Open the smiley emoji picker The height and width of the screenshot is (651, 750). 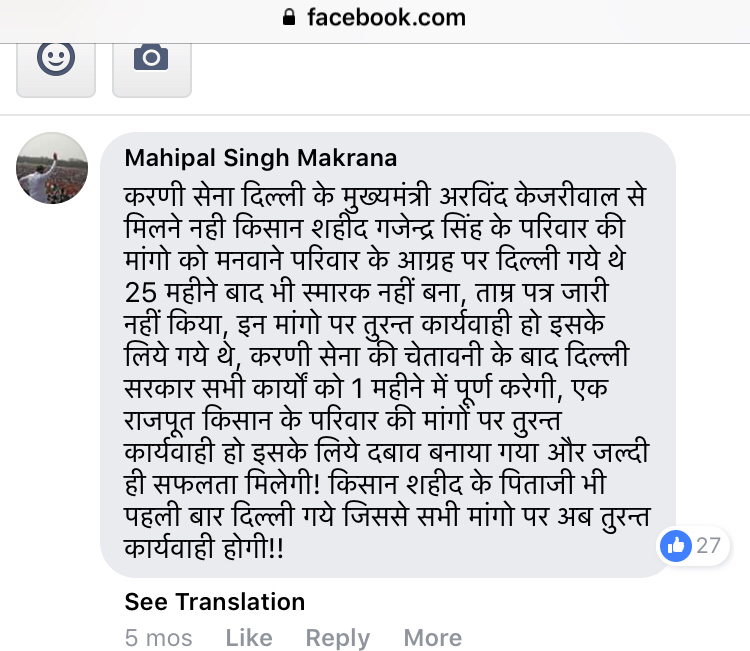[x=56, y=58]
